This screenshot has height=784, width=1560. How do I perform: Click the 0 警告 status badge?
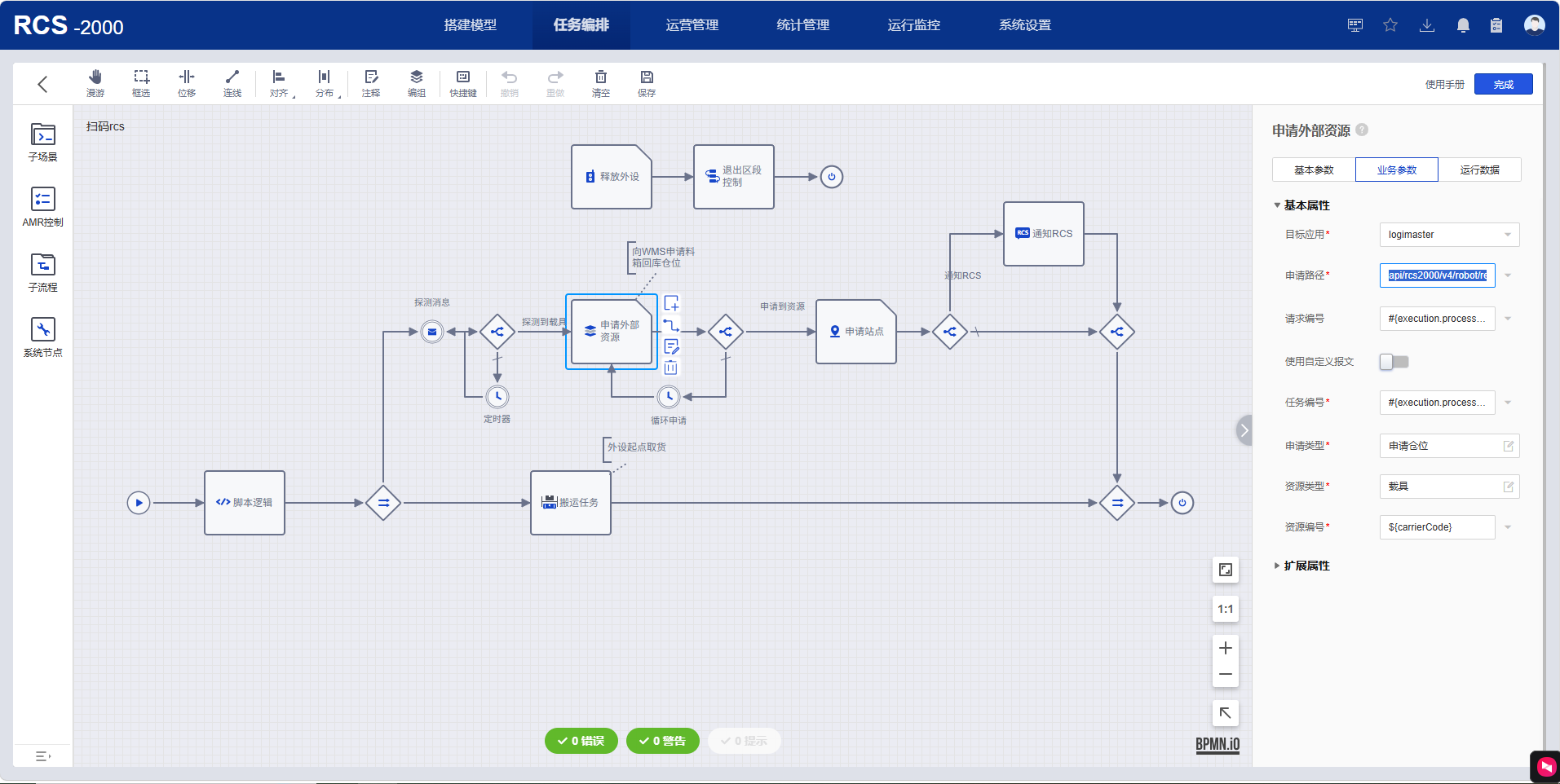point(663,741)
